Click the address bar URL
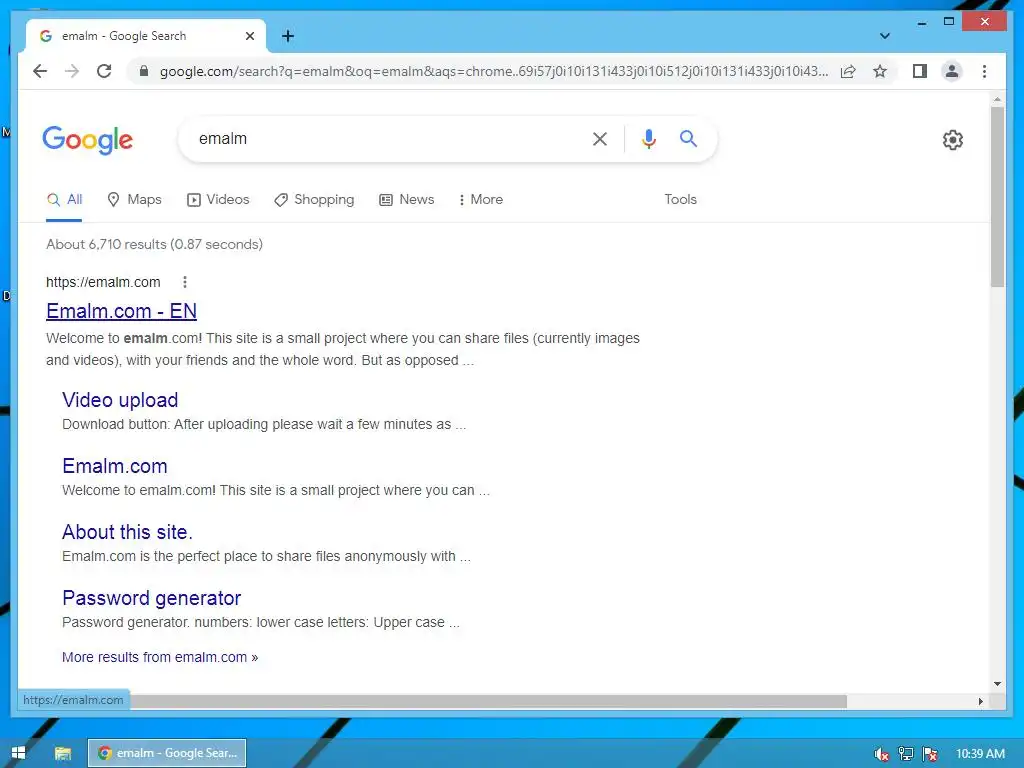 [x=494, y=71]
